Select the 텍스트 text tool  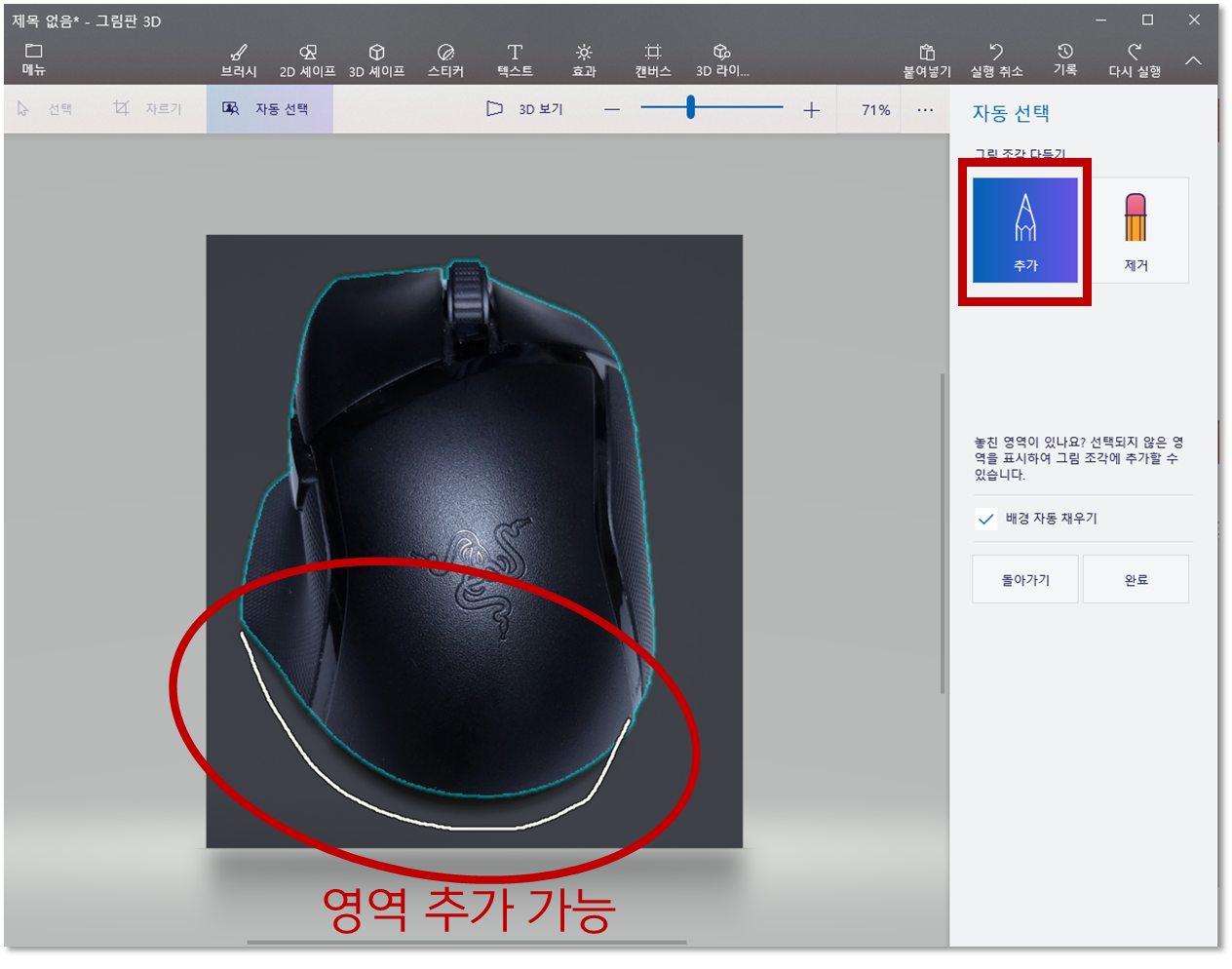point(515,60)
